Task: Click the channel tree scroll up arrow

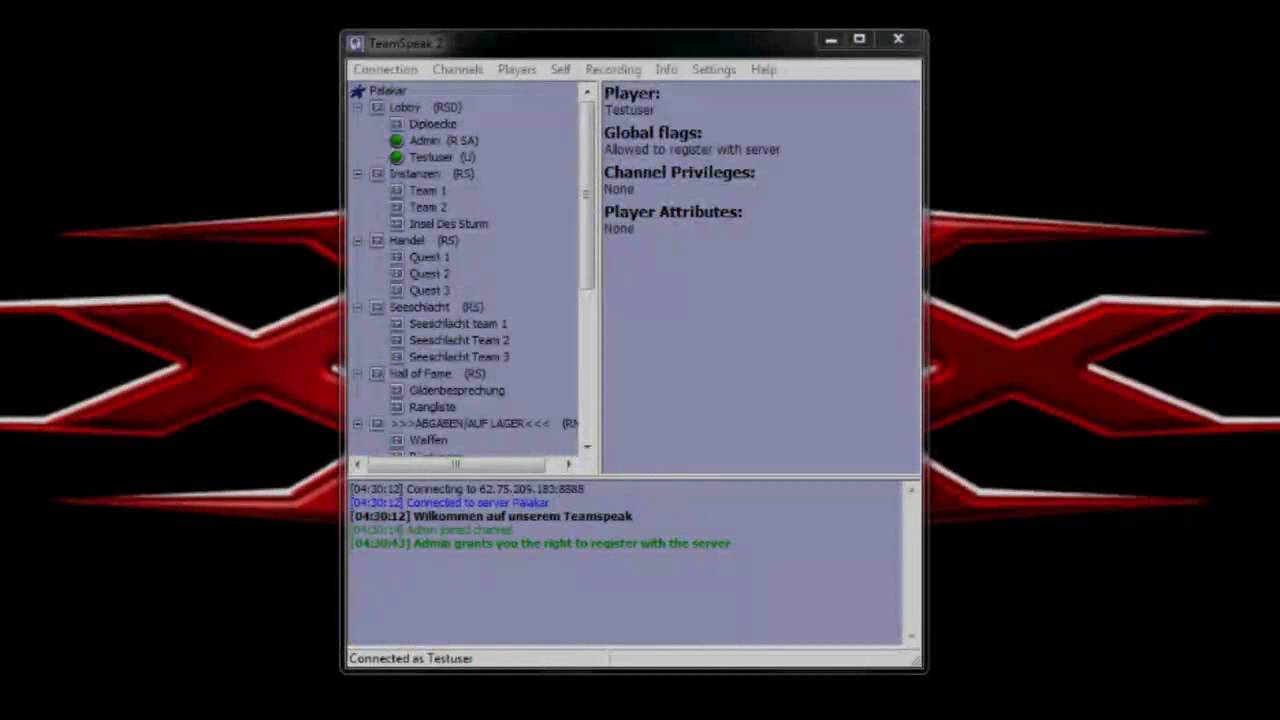Action: point(588,92)
